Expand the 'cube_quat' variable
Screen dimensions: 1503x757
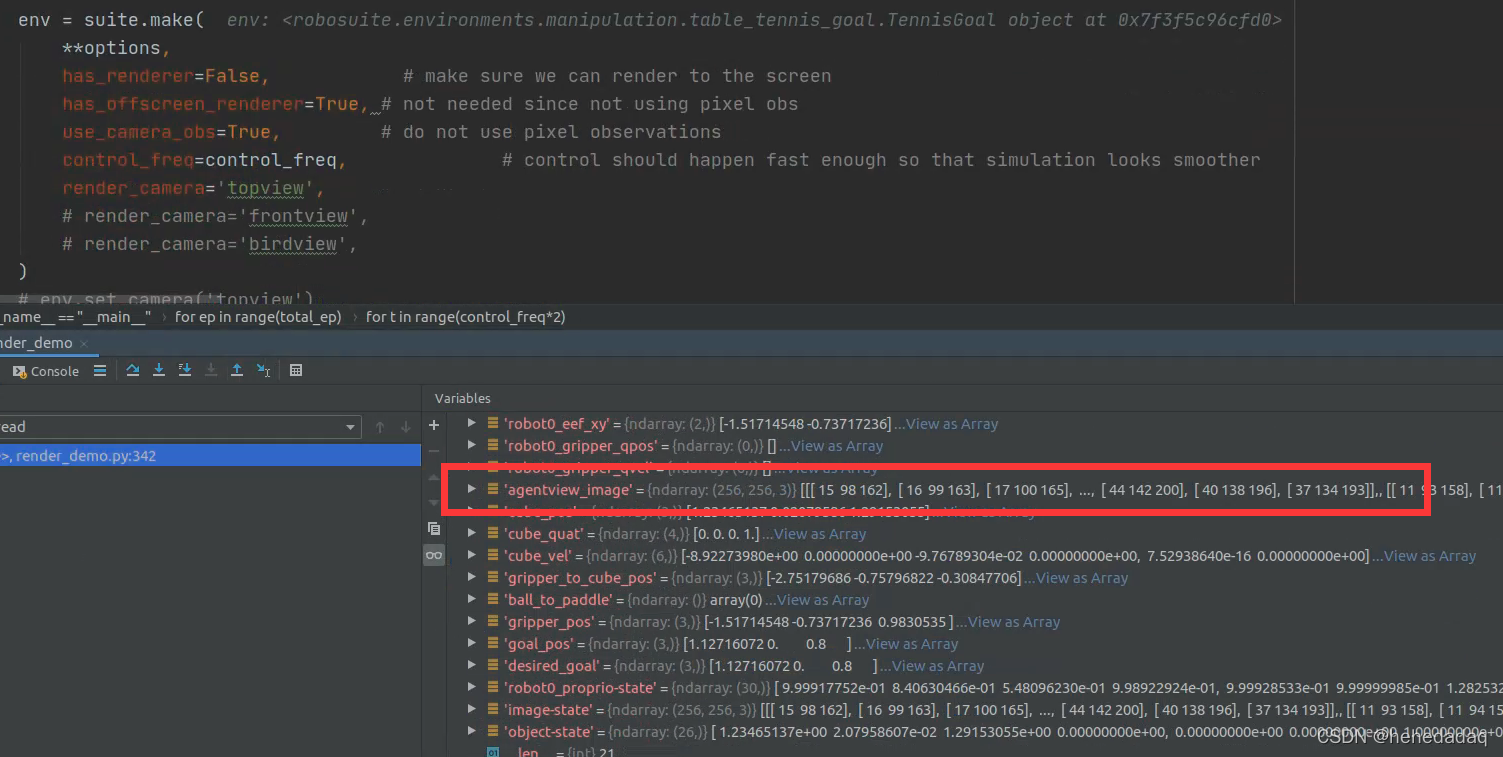pos(472,534)
